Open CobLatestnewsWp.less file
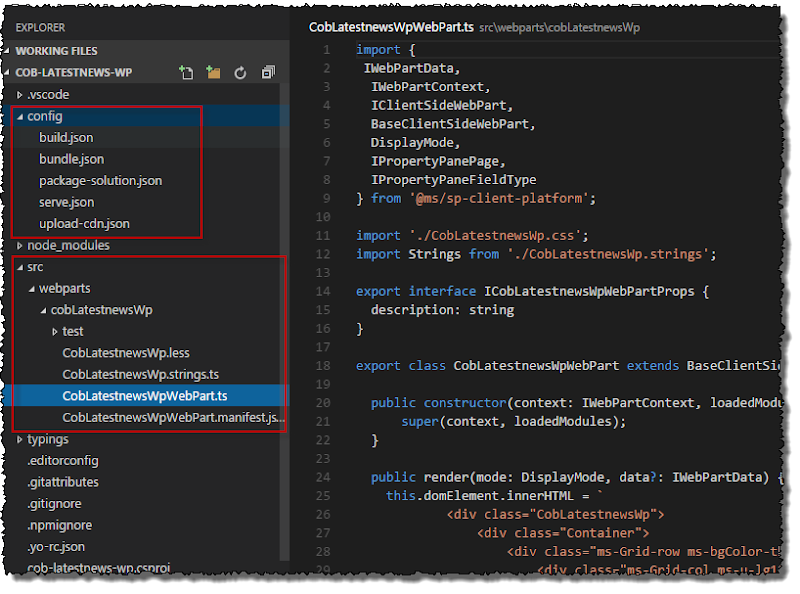The height and width of the screenshot is (594, 800). click(126, 353)
